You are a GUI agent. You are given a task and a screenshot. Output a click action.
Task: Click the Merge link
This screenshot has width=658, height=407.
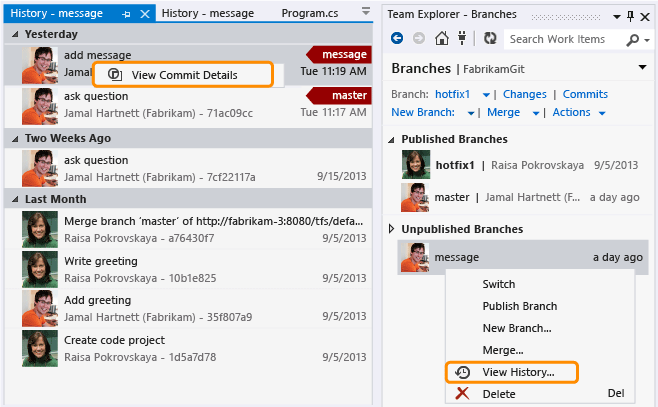click(x=503, y=112)
